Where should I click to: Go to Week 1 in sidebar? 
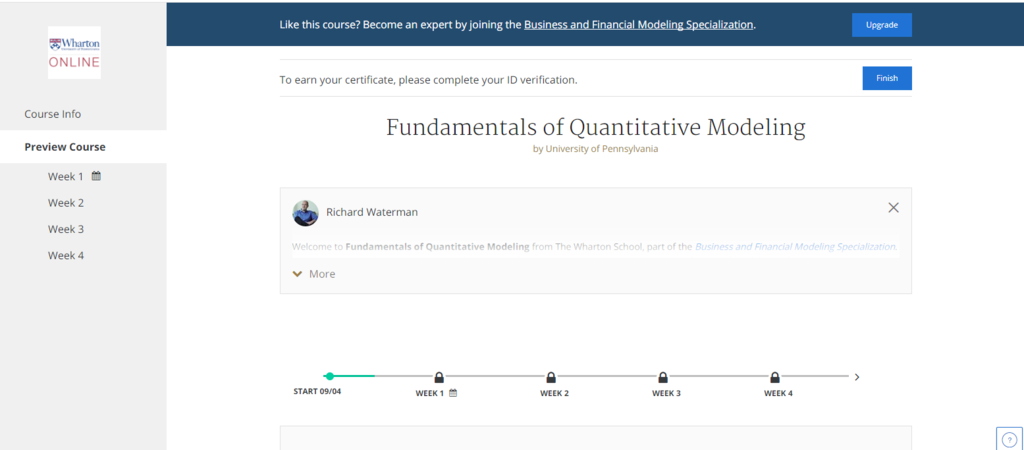point(65,176)
